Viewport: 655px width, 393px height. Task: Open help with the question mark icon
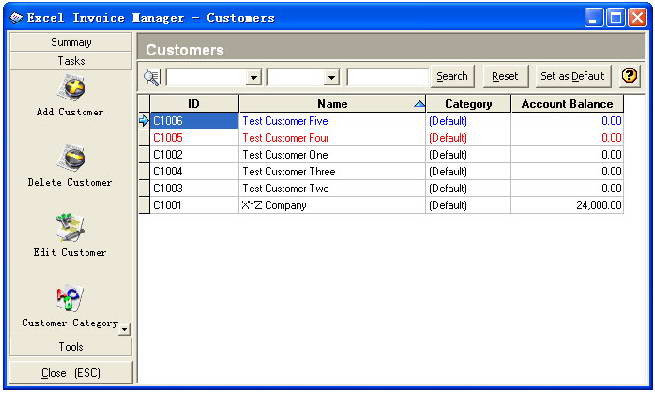coord(629,76)
